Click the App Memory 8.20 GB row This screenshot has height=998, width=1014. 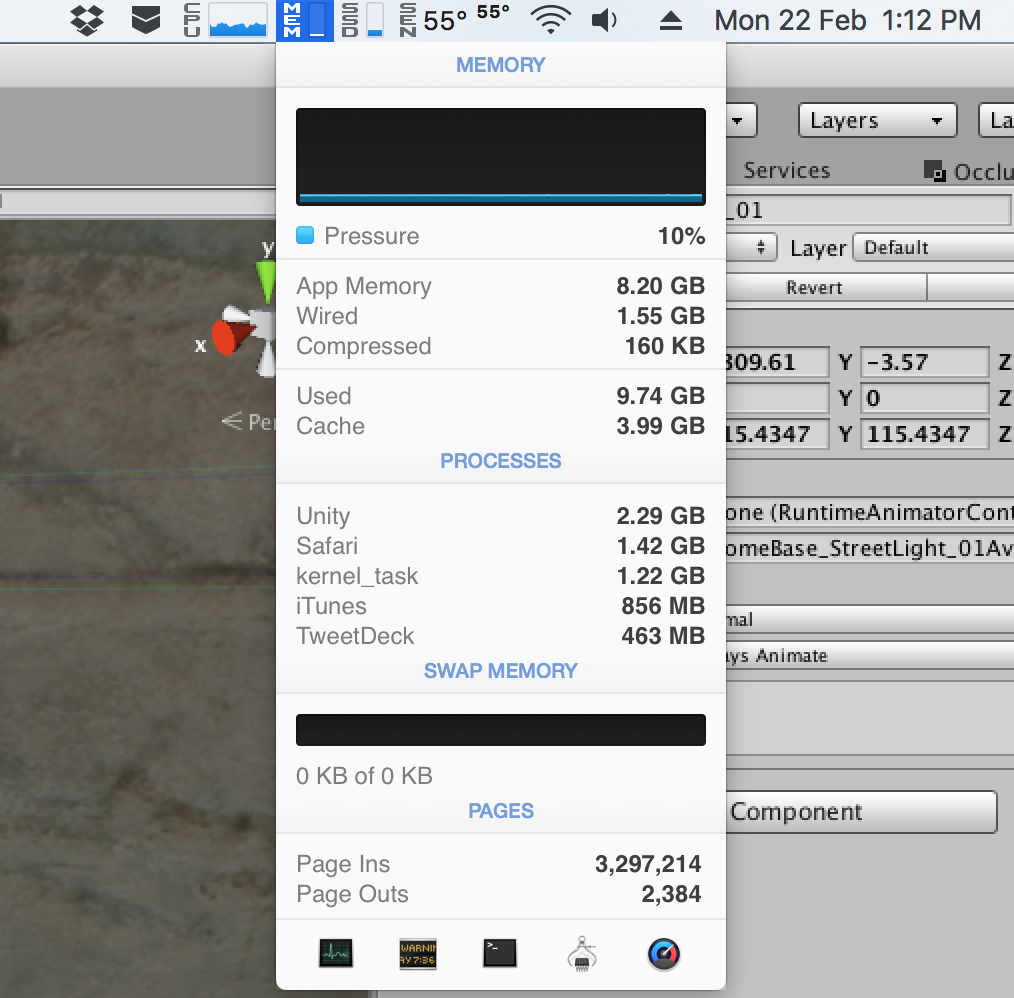501,286
